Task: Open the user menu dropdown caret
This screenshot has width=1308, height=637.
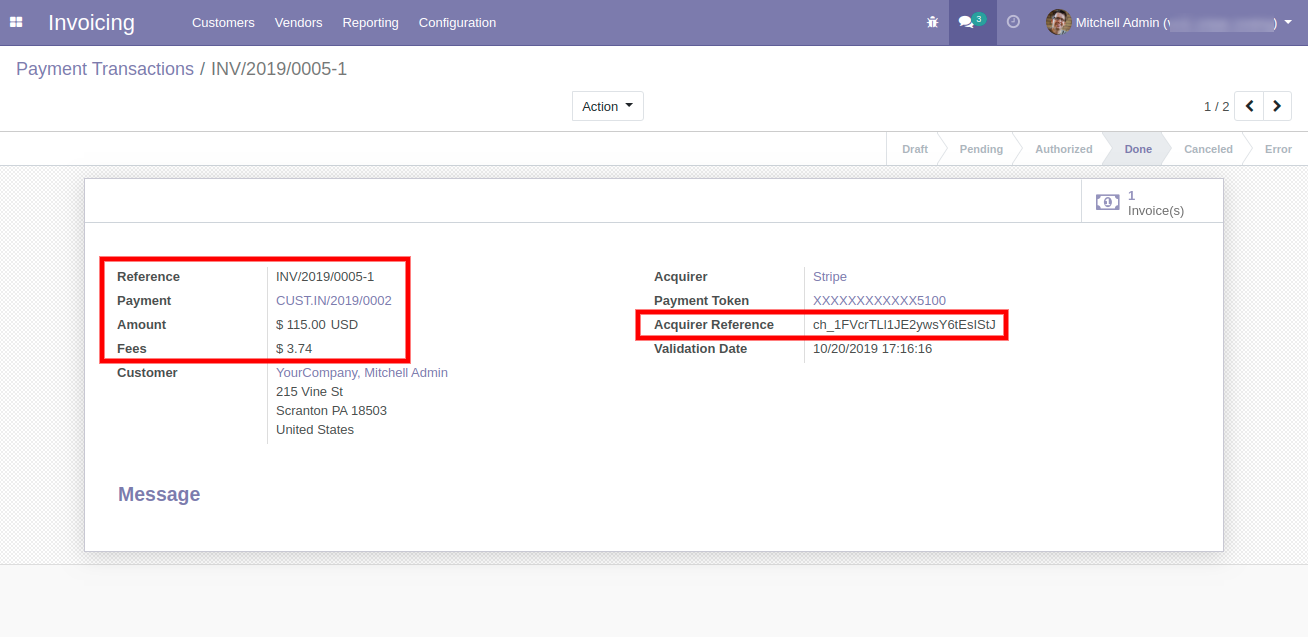Action: (1288, 22)
